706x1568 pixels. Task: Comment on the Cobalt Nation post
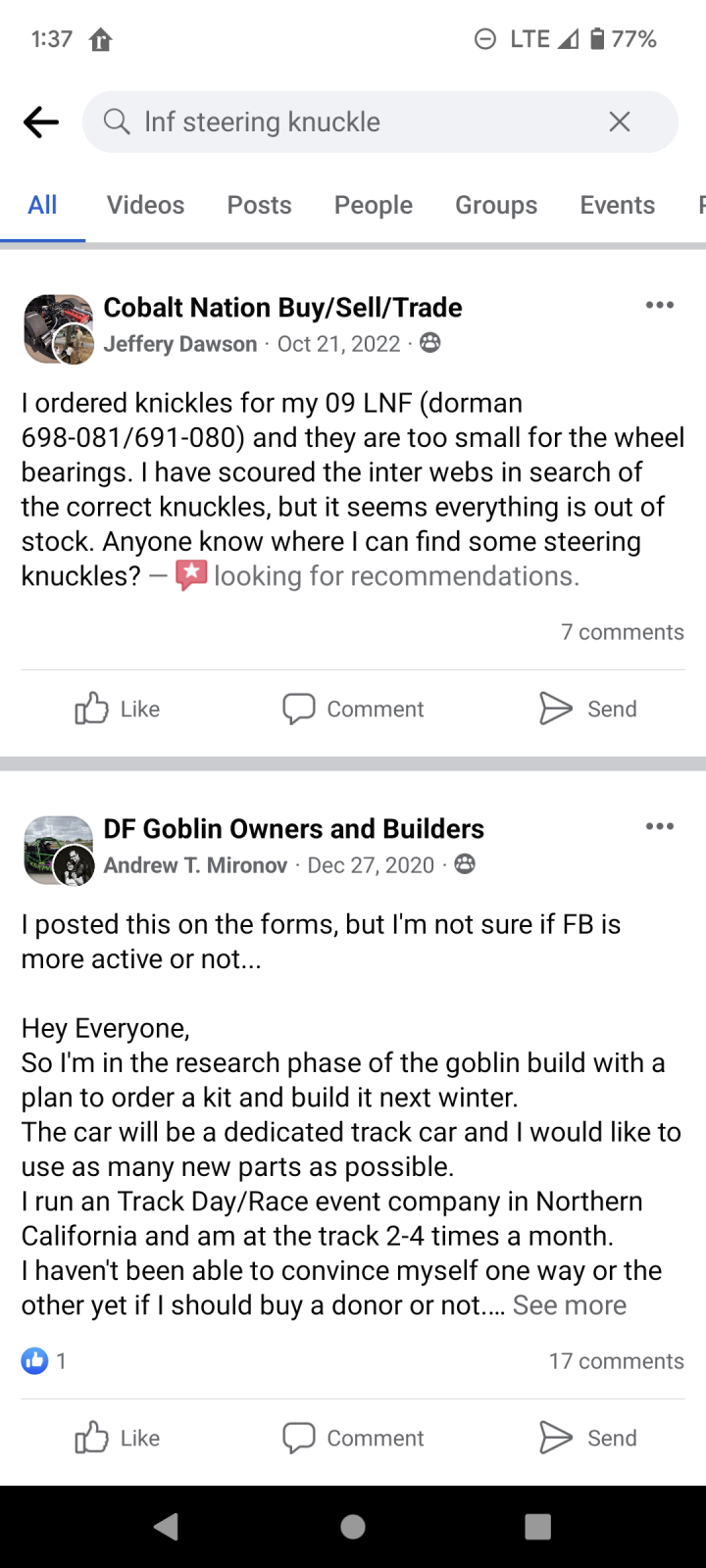353,709
